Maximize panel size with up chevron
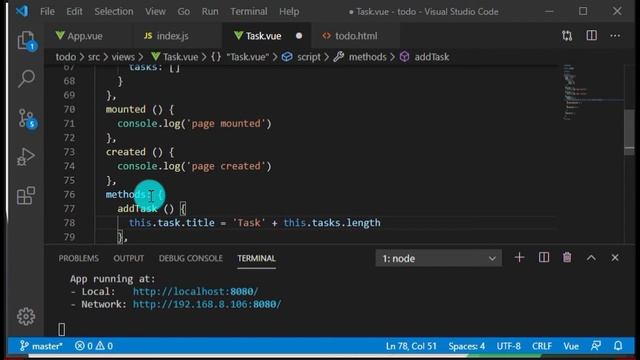The width and height of the screenshot is (640, 360). [x=591, y=258]
